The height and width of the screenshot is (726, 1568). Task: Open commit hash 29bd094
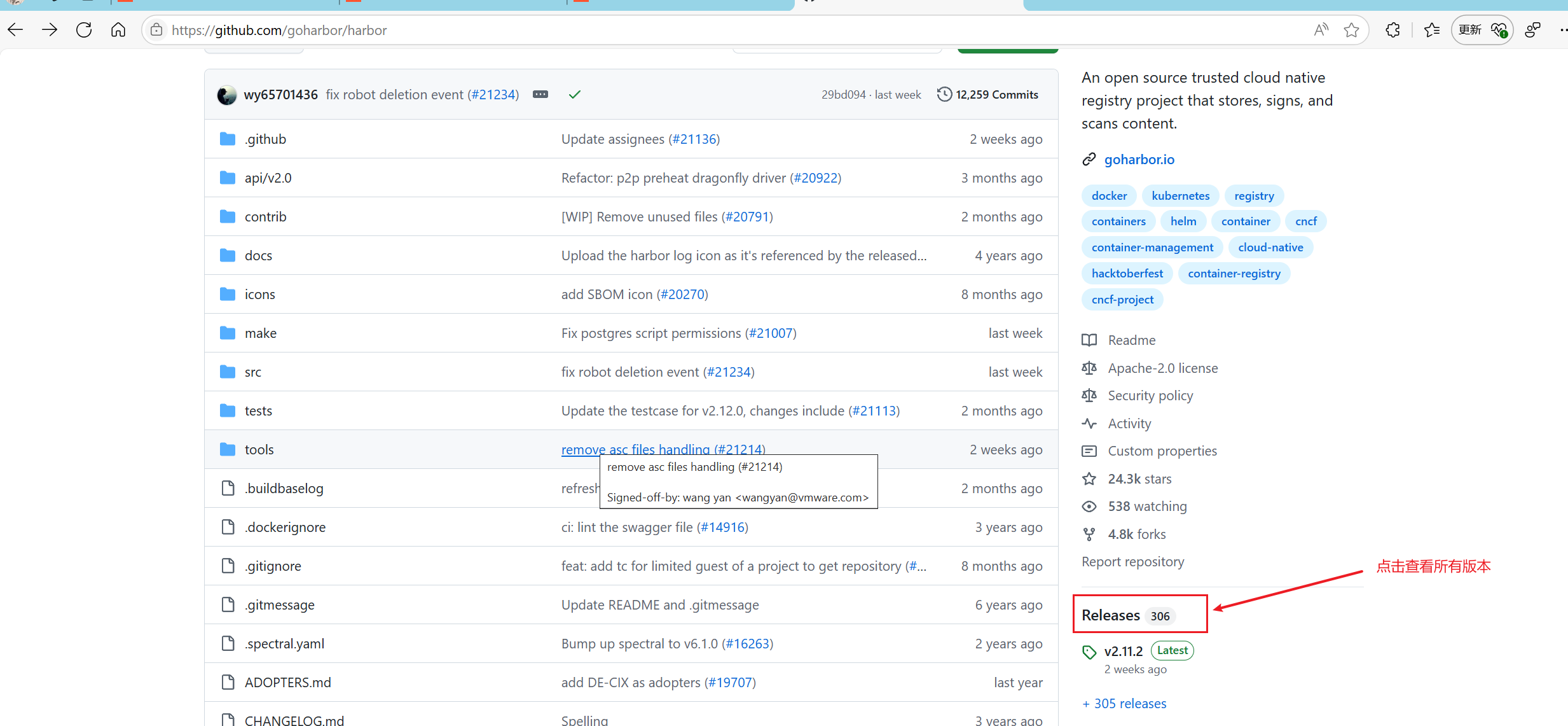click(844, 95)
